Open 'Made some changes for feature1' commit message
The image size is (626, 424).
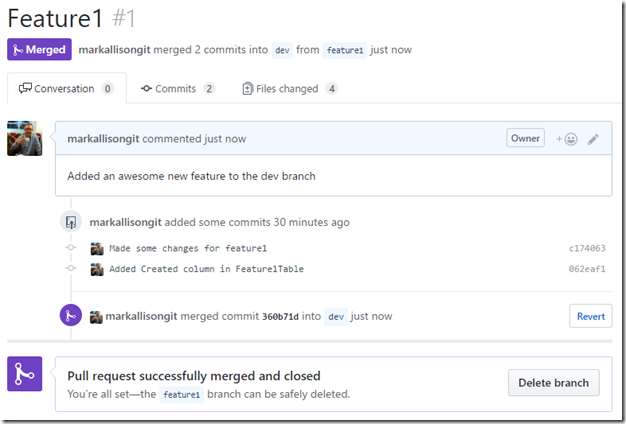[188, 248]
